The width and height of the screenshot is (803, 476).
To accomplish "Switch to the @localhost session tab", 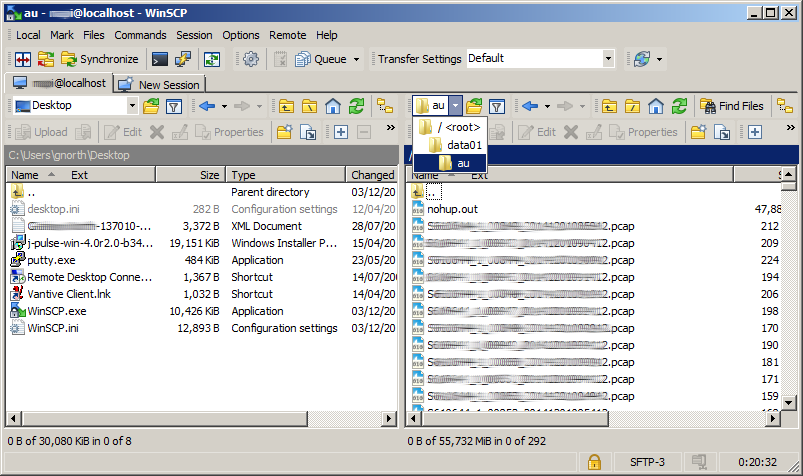I will [59, 84].
